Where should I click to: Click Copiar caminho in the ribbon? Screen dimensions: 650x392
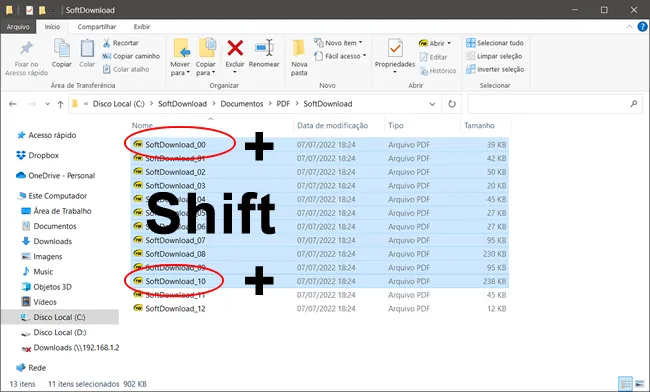(x=131, y=56)
